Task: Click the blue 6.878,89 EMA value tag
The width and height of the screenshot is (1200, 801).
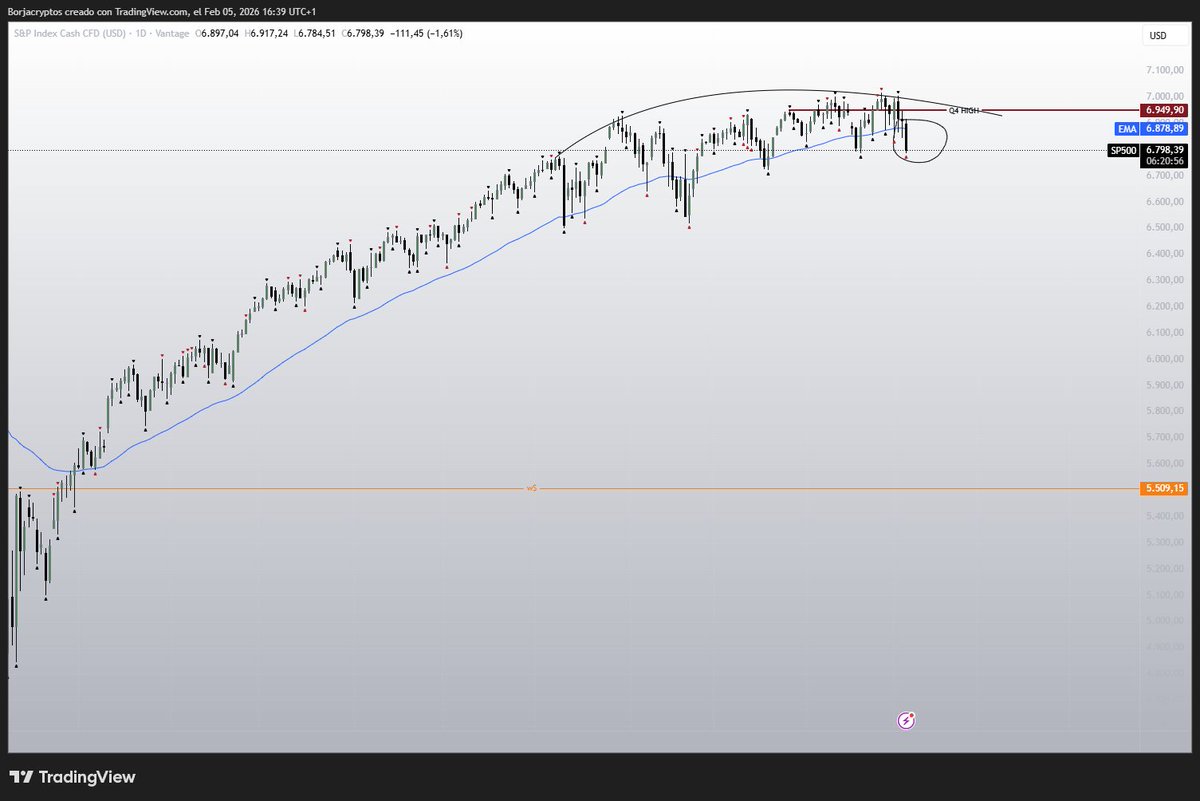Action: click(1164, 129)
